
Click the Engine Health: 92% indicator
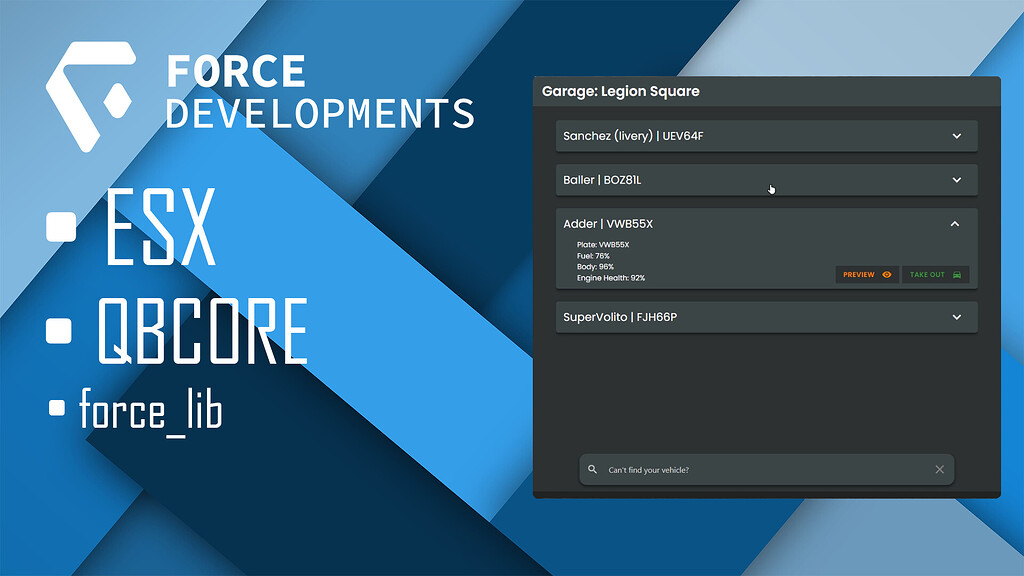[614, 277]
